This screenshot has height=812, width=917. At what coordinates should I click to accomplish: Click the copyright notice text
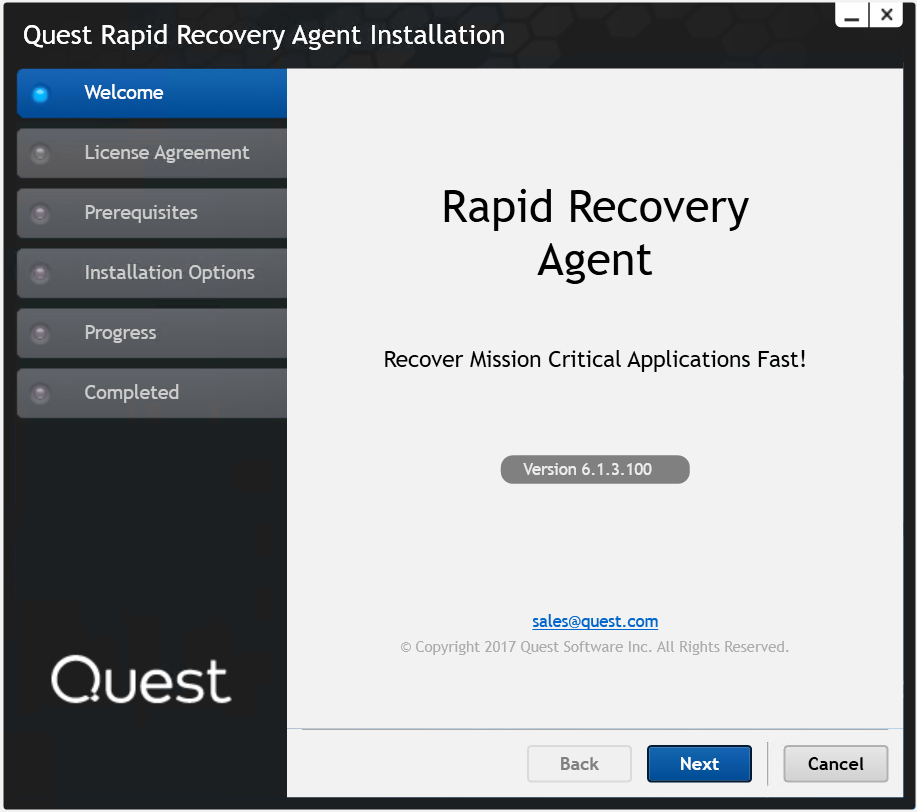click(594, 646)
